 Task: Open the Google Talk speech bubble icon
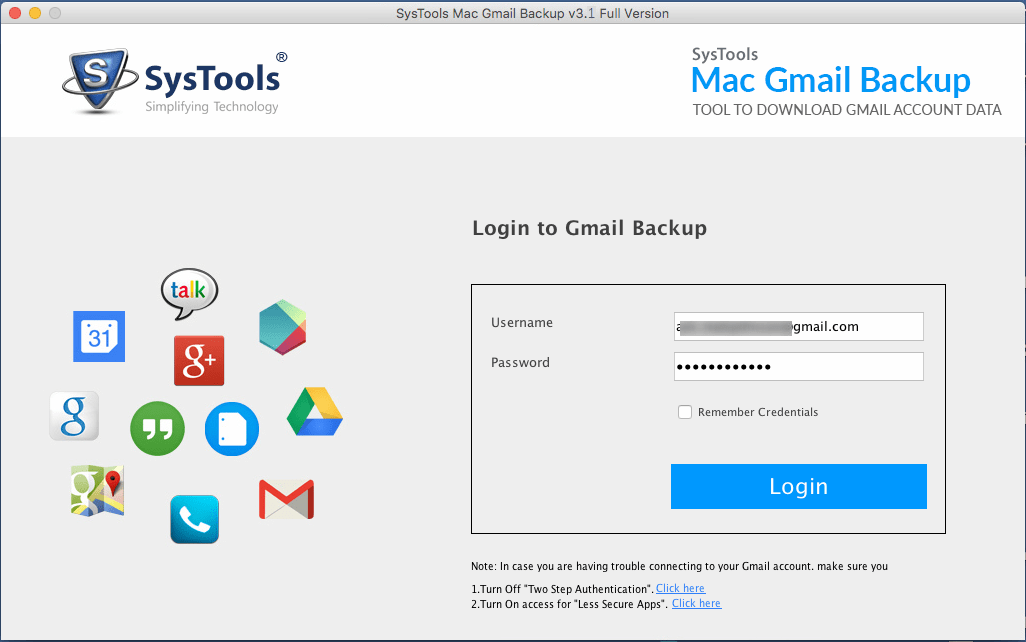pyautogui.click(x=189, y=292)
